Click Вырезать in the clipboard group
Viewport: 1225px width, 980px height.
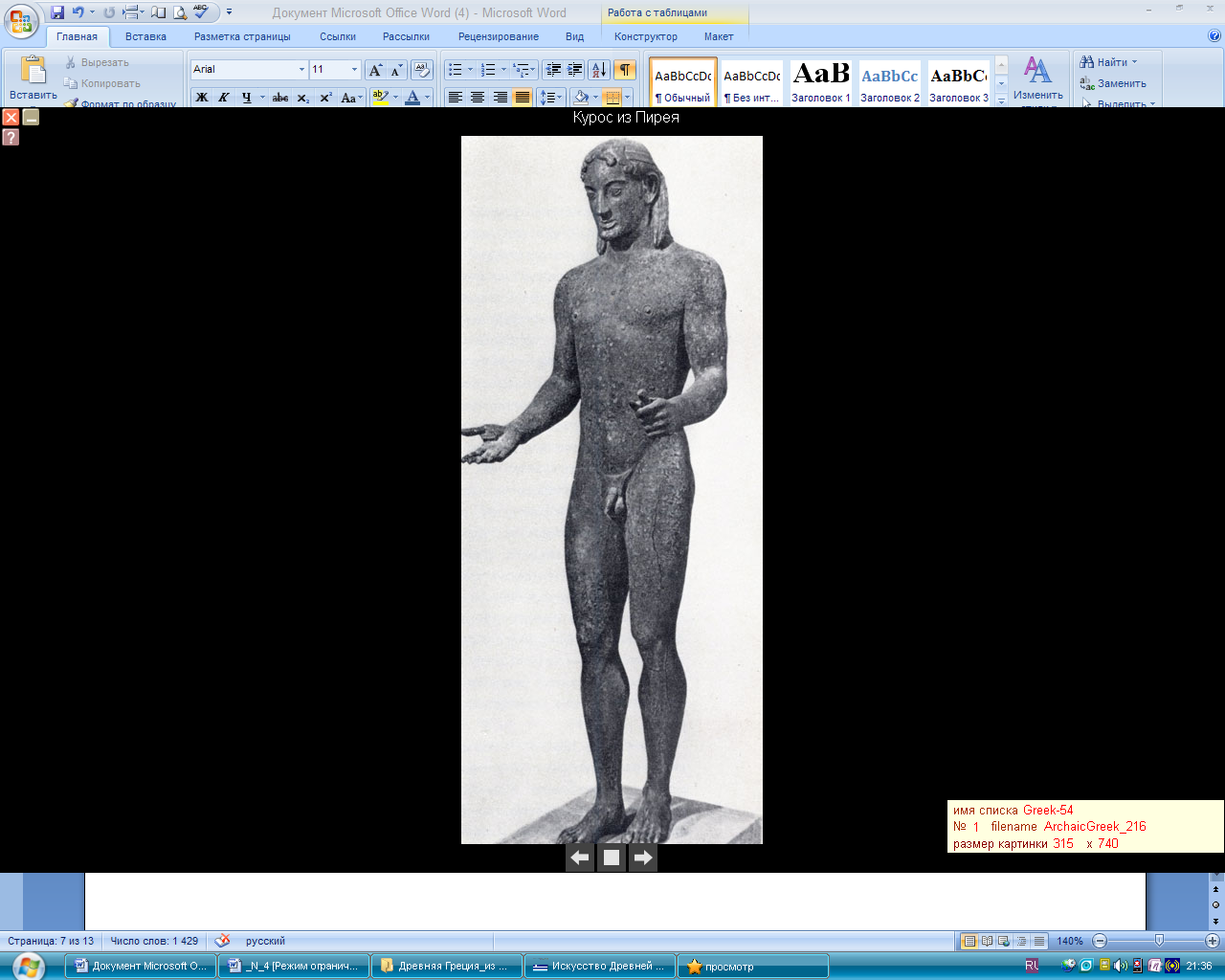[x=97, y=62]
